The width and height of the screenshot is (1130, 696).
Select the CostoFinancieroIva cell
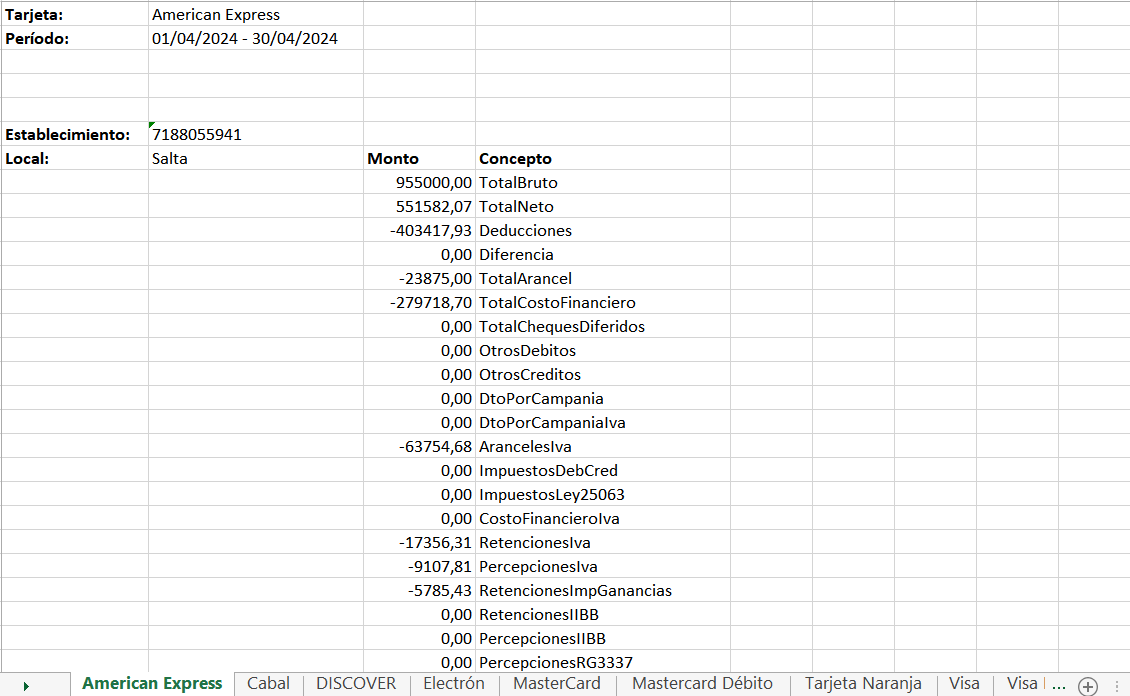click(602, 519)
